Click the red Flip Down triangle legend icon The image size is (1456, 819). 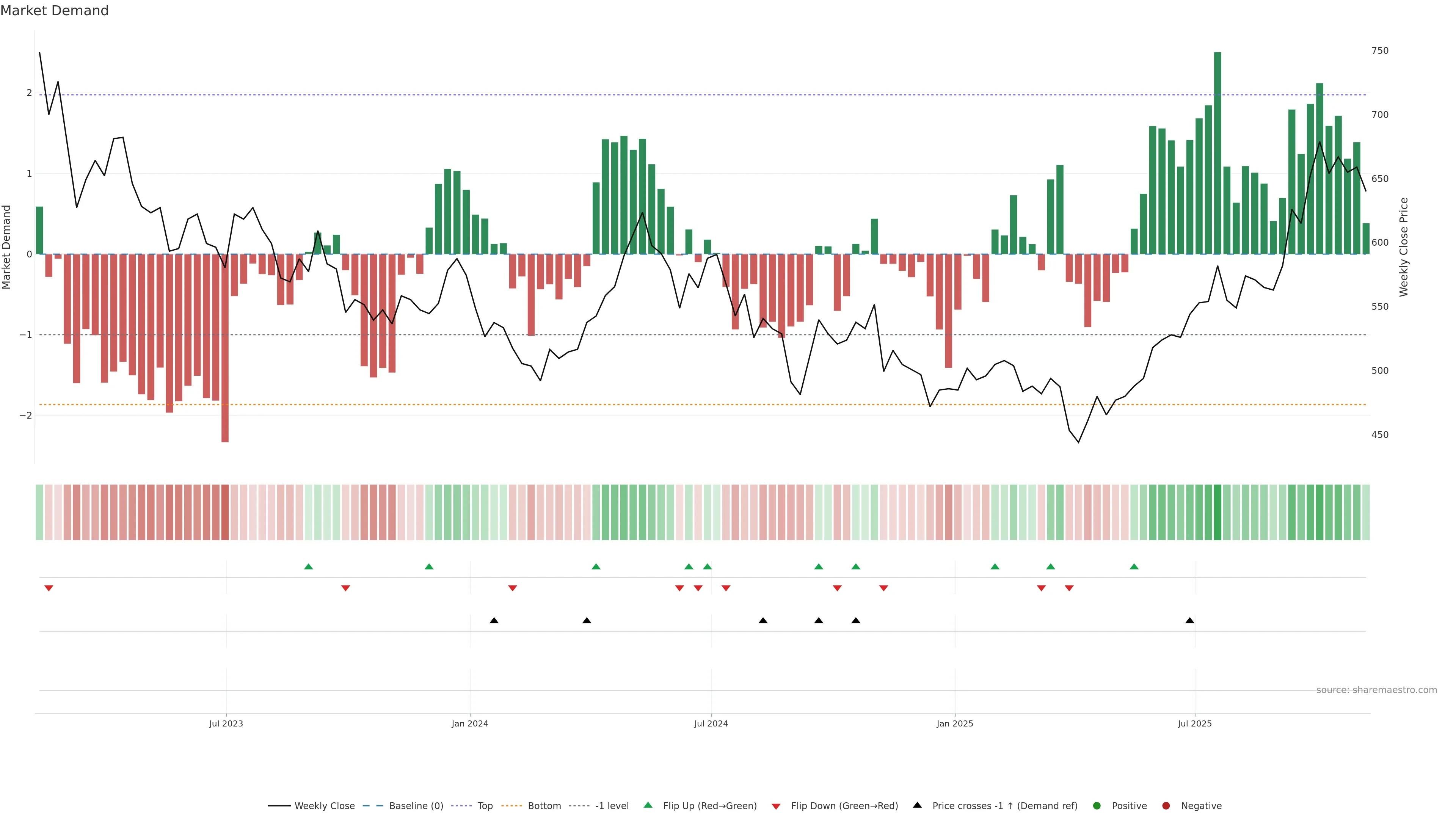coord(775,806)
